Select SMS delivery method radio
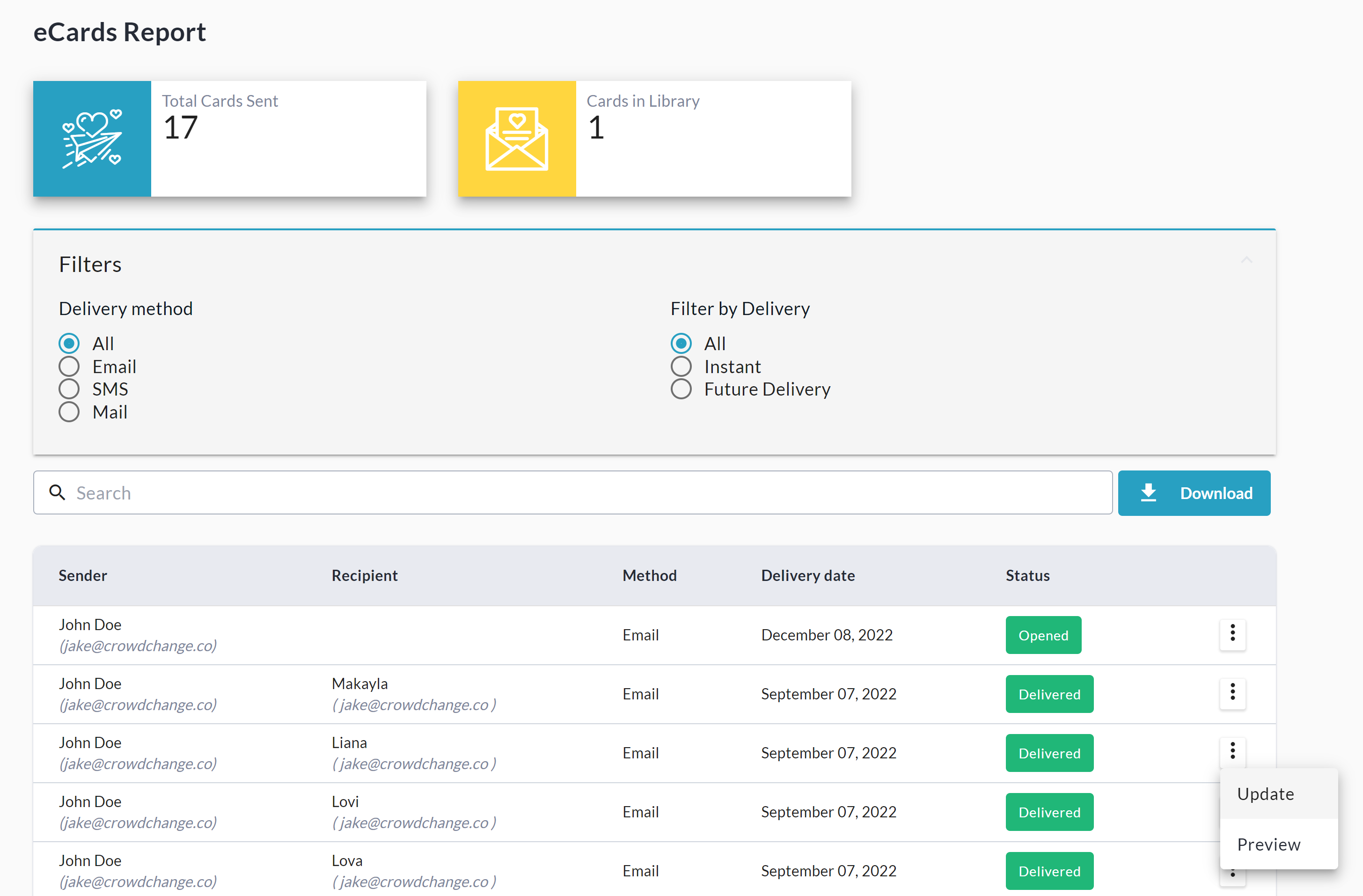This screenshot has height=896, width=1363. (69, 389)
